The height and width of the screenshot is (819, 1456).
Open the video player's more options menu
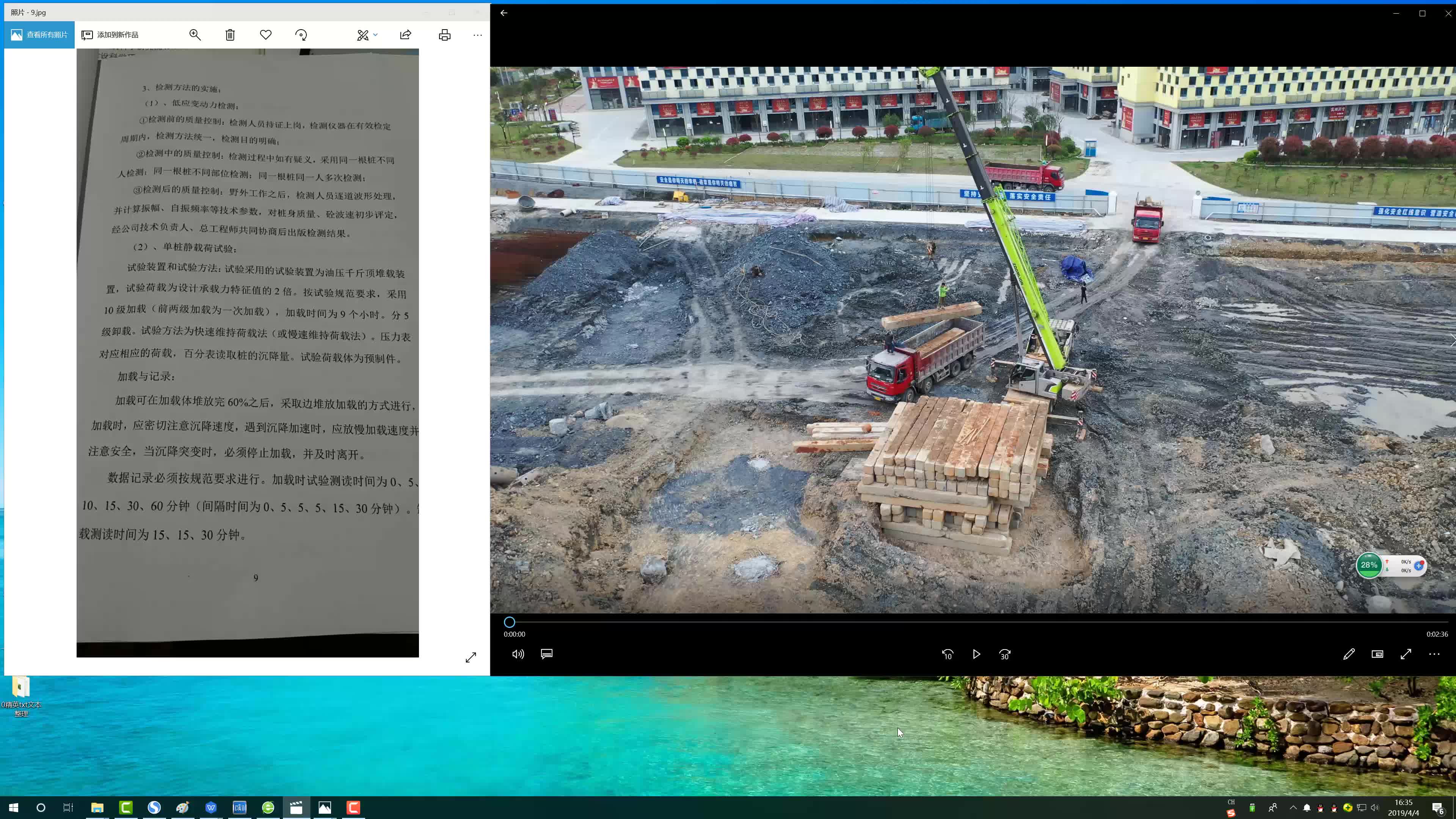pyautogui.click(x=1434, y=654)
